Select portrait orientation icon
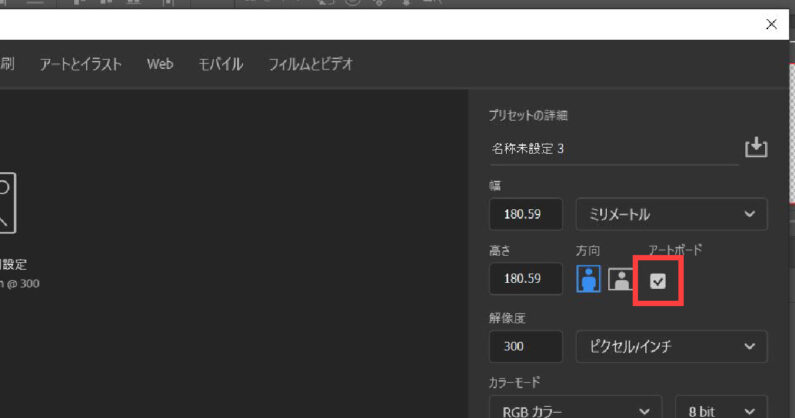Viewport: 795px width, 418px height. point(588,279)
